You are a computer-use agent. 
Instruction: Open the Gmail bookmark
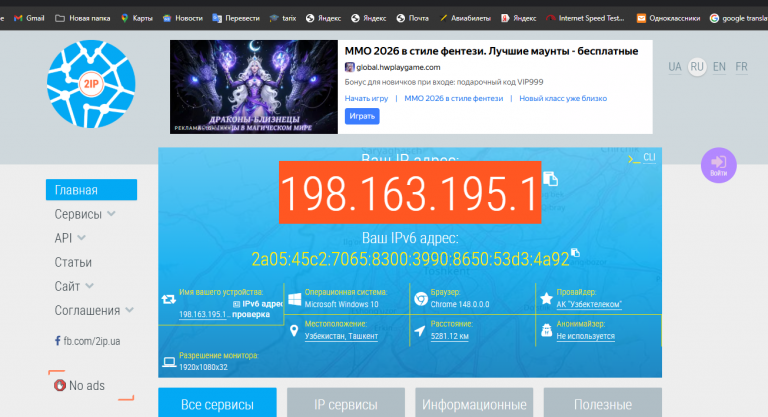[29, 18]
